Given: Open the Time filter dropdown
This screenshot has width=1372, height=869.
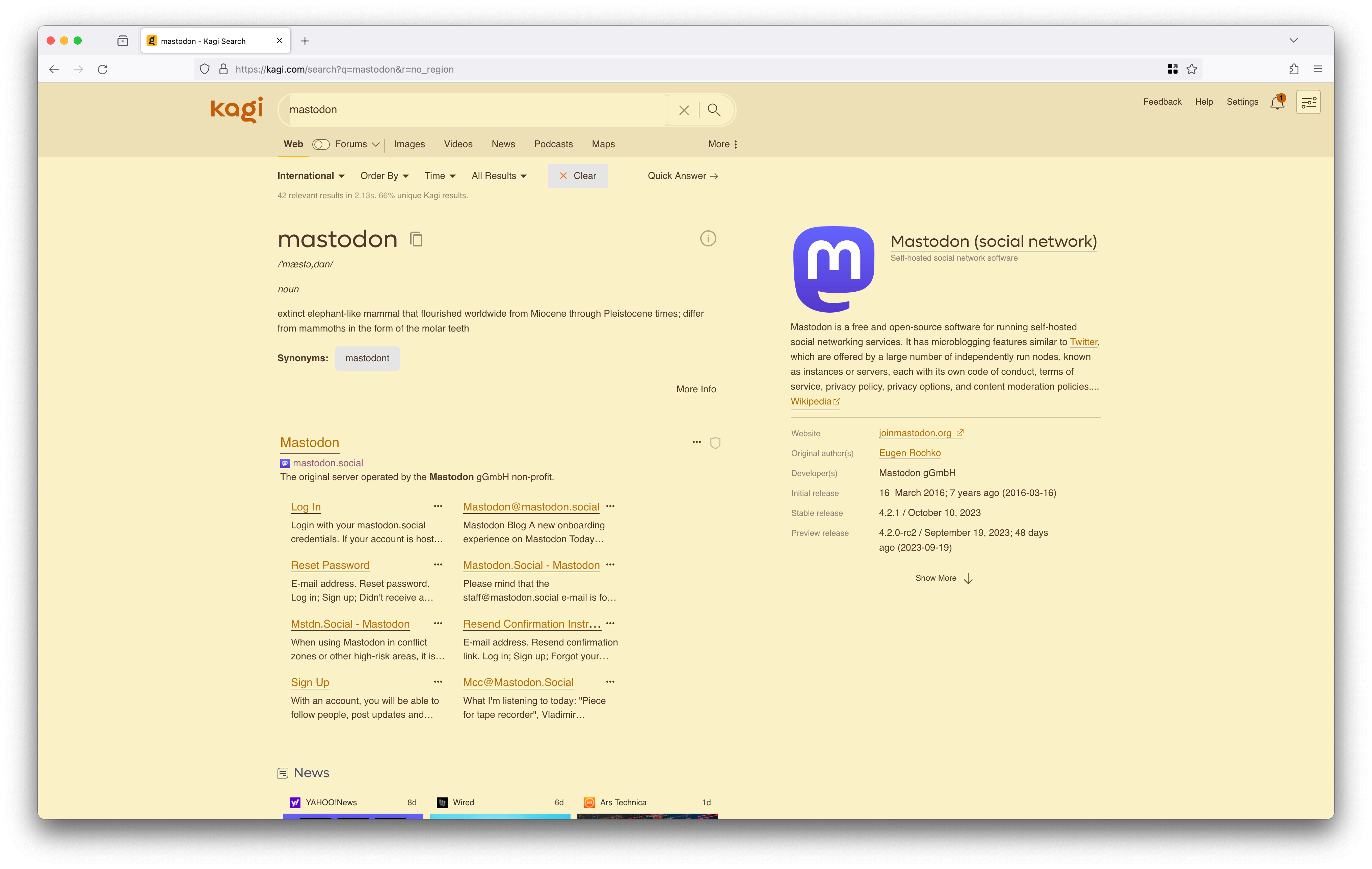Looking at the screenshot, I should coord(440,176).
